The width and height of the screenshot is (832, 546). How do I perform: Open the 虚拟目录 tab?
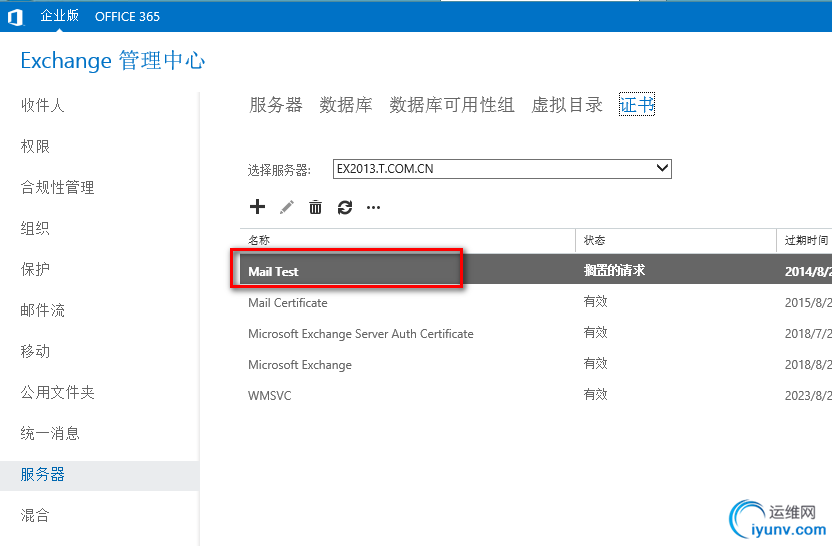click(567, 105)
